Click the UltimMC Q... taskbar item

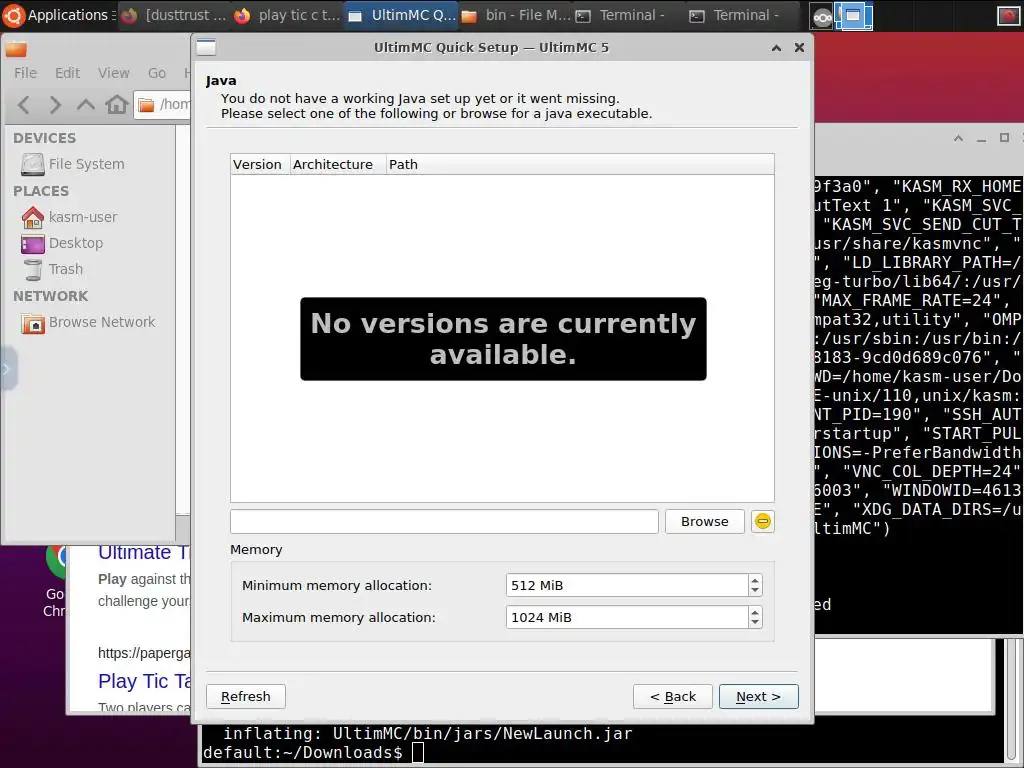tap(402, 15)
